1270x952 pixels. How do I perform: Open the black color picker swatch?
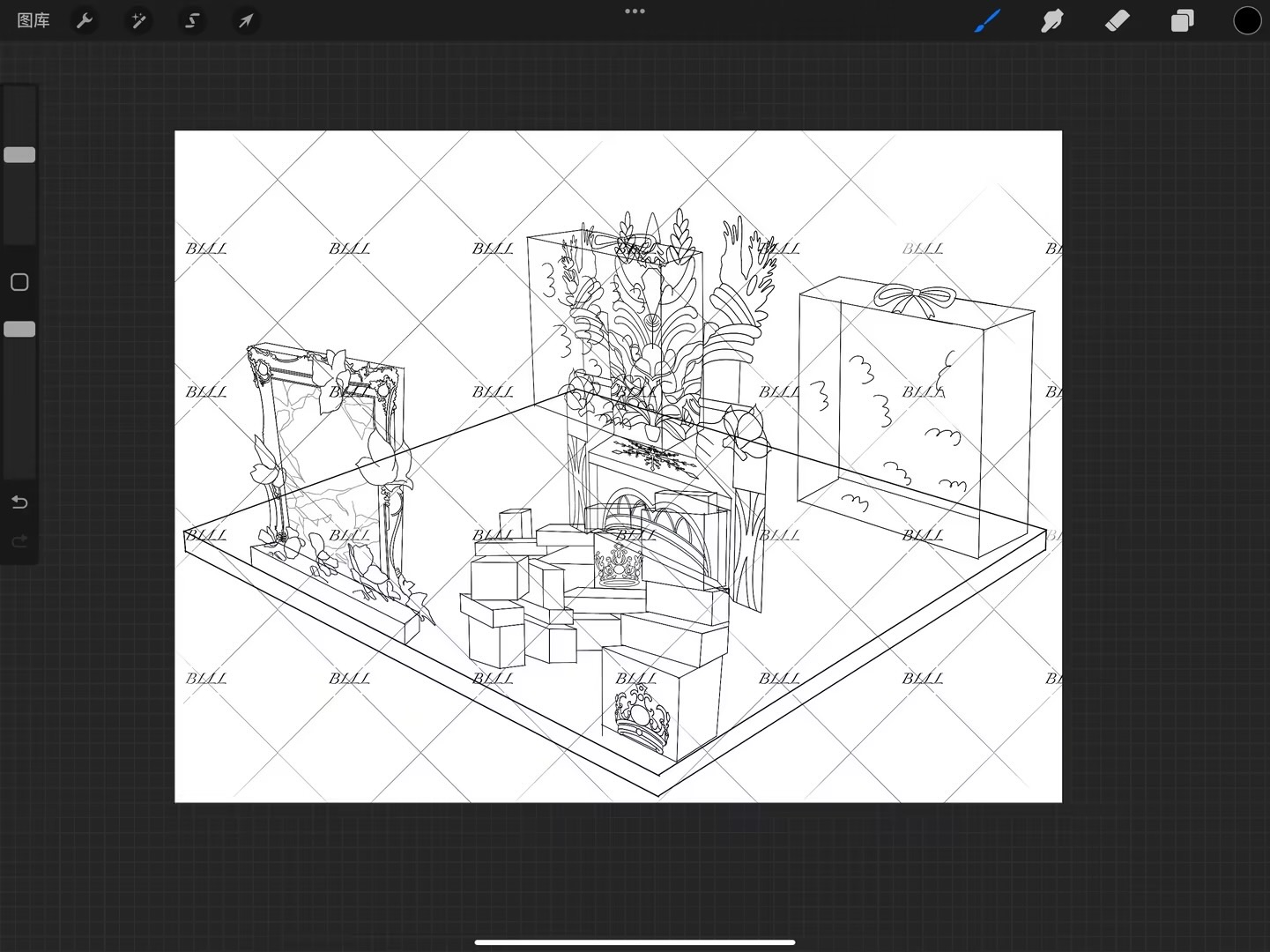click(1247, 20)
